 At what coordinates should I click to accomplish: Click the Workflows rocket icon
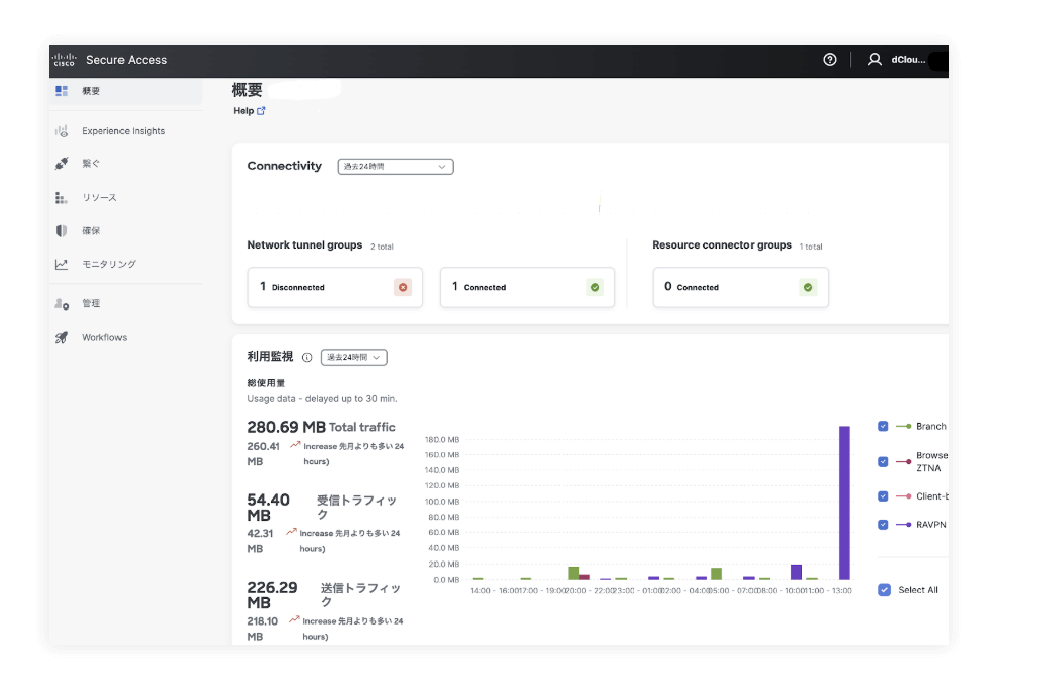click(x=62, y=338)
